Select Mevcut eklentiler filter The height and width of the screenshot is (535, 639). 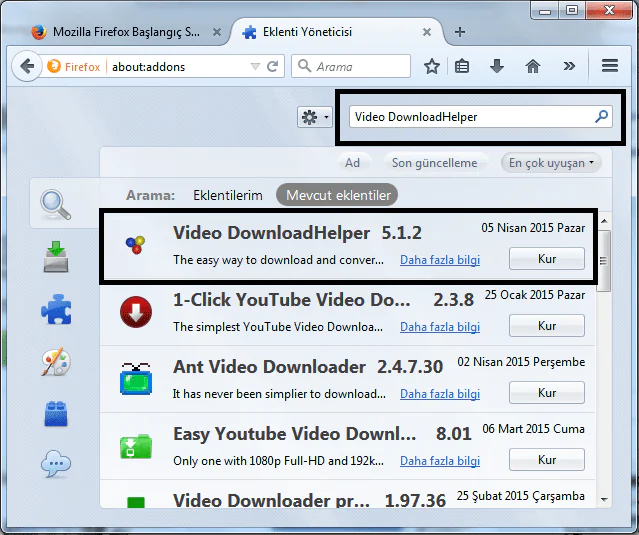click(x=337, y=195)
